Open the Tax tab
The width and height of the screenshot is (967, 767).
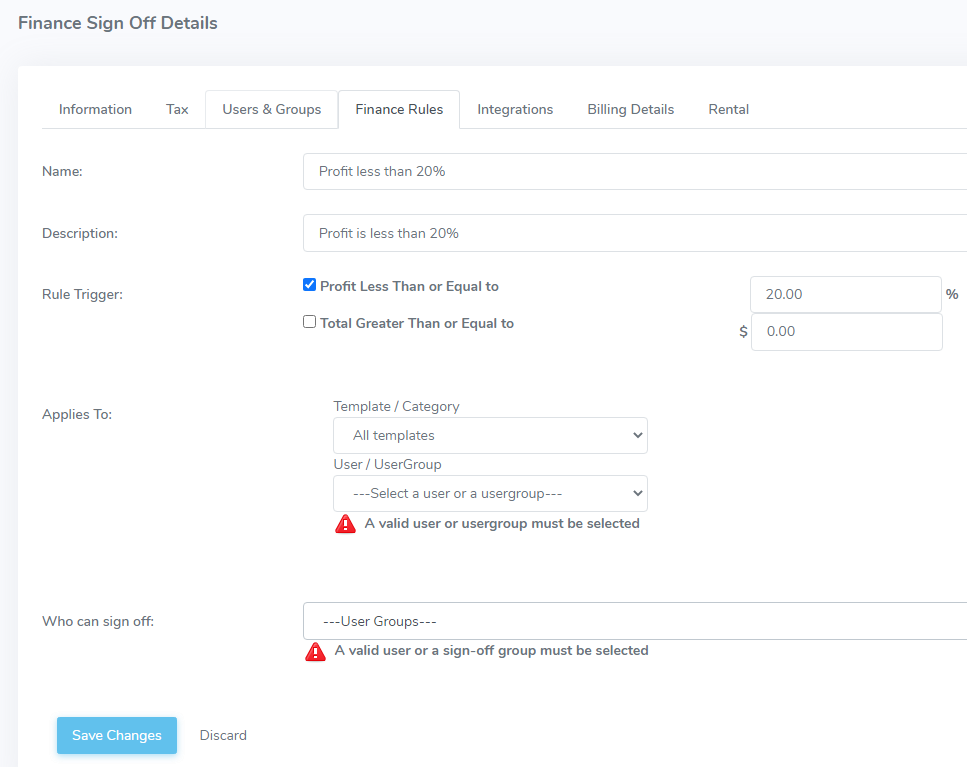point(177,109)
